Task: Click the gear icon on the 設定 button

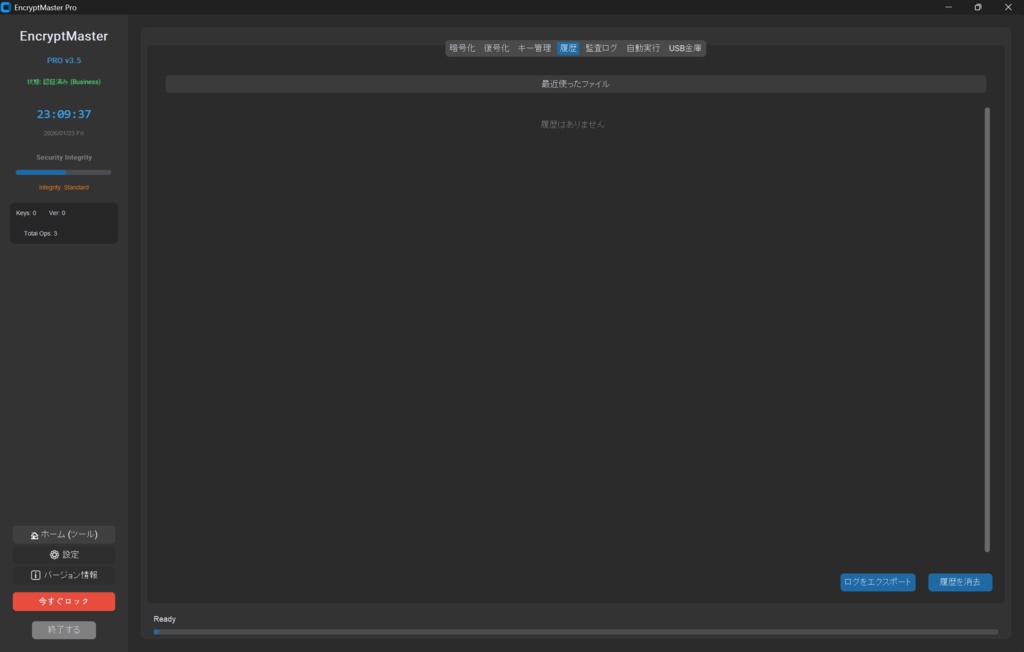Action: coord(55,554)
